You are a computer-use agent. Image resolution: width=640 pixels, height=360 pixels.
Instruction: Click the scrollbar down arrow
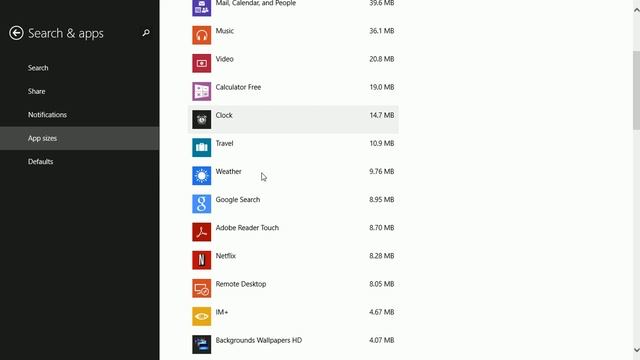pyautogui.click(x=636, y=350)
